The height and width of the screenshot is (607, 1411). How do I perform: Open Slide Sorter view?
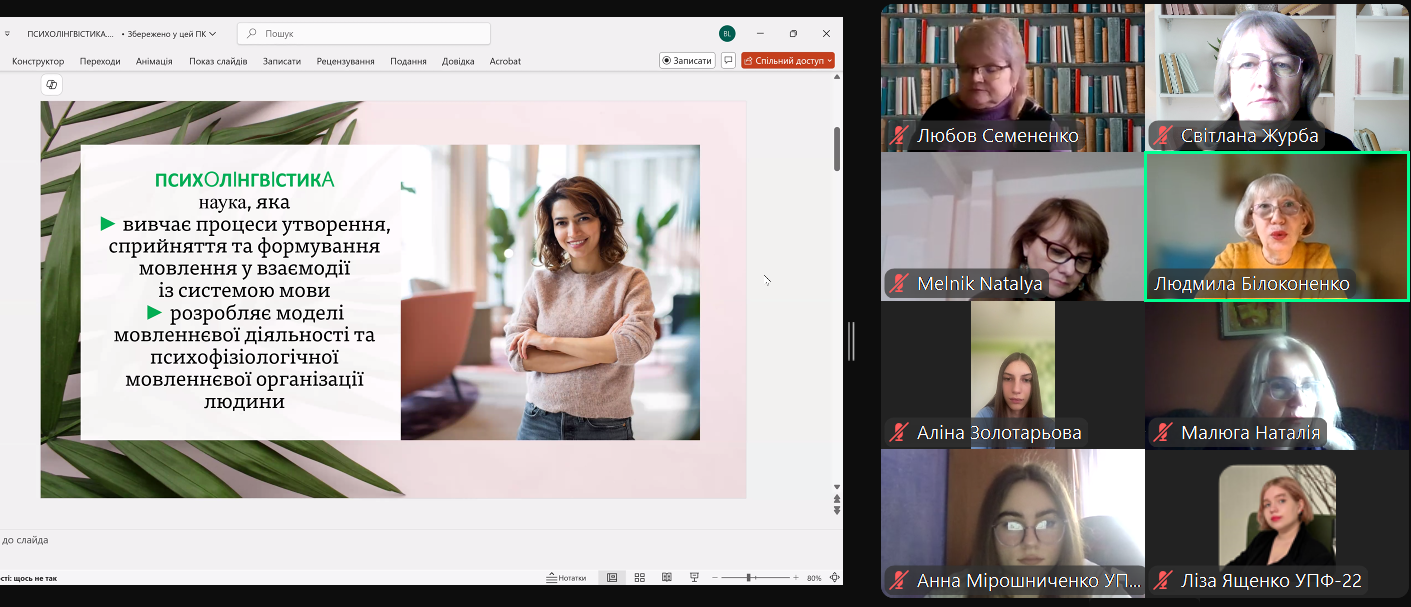640,578
